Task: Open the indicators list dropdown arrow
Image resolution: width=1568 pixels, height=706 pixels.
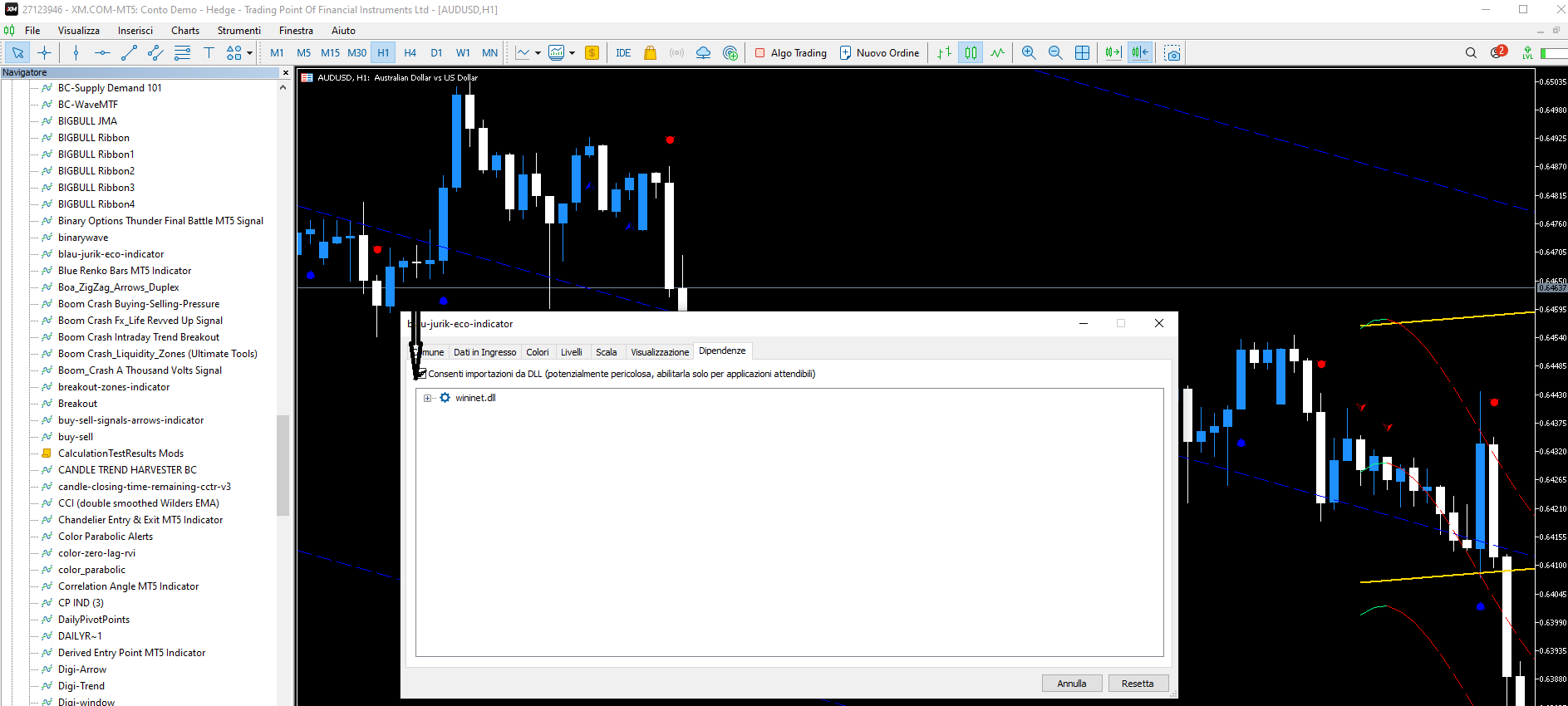Action: tap(572, 53)
